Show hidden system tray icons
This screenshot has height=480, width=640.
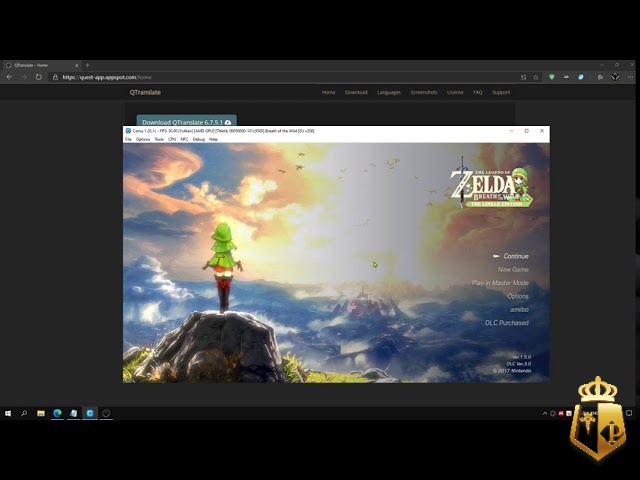pos(544,413)
